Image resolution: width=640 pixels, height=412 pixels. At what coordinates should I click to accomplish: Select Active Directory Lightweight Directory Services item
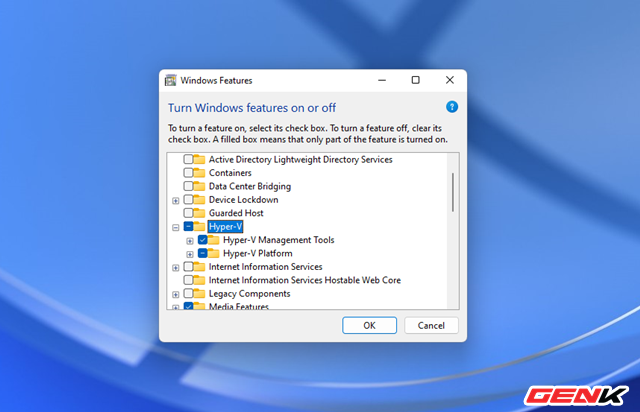pos(300,159)
